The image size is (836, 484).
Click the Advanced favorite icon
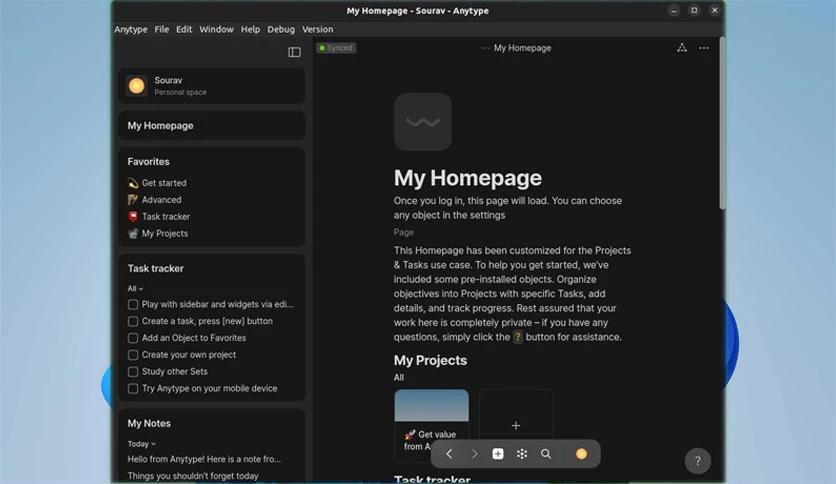click(x=133, y=200)
